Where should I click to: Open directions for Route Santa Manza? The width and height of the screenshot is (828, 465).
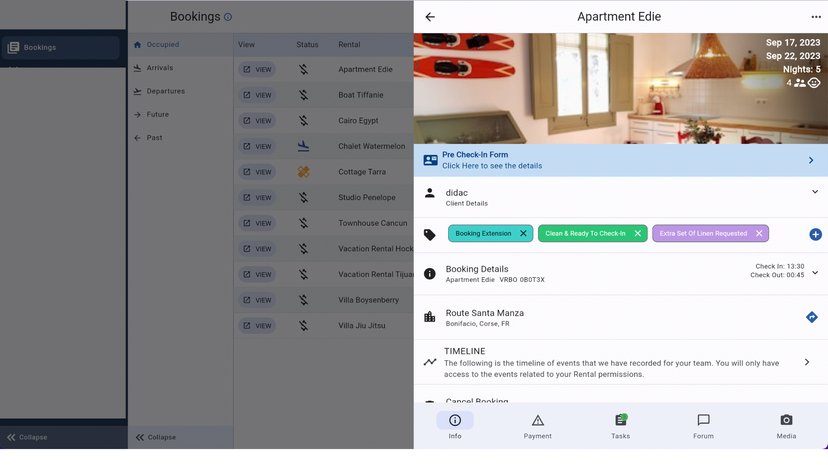coord(811,317)
